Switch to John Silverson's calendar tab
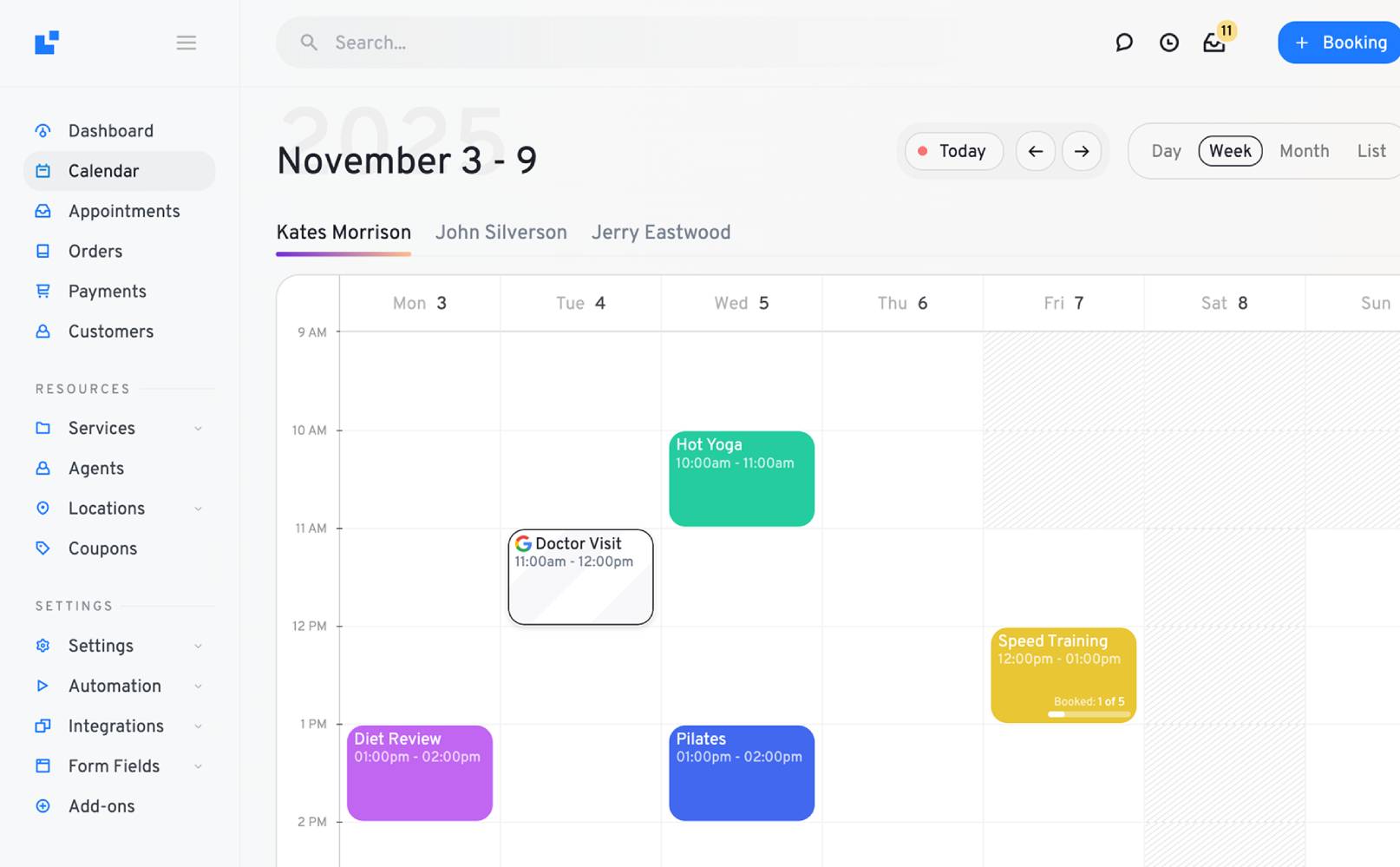 click(x=500, y=233)
